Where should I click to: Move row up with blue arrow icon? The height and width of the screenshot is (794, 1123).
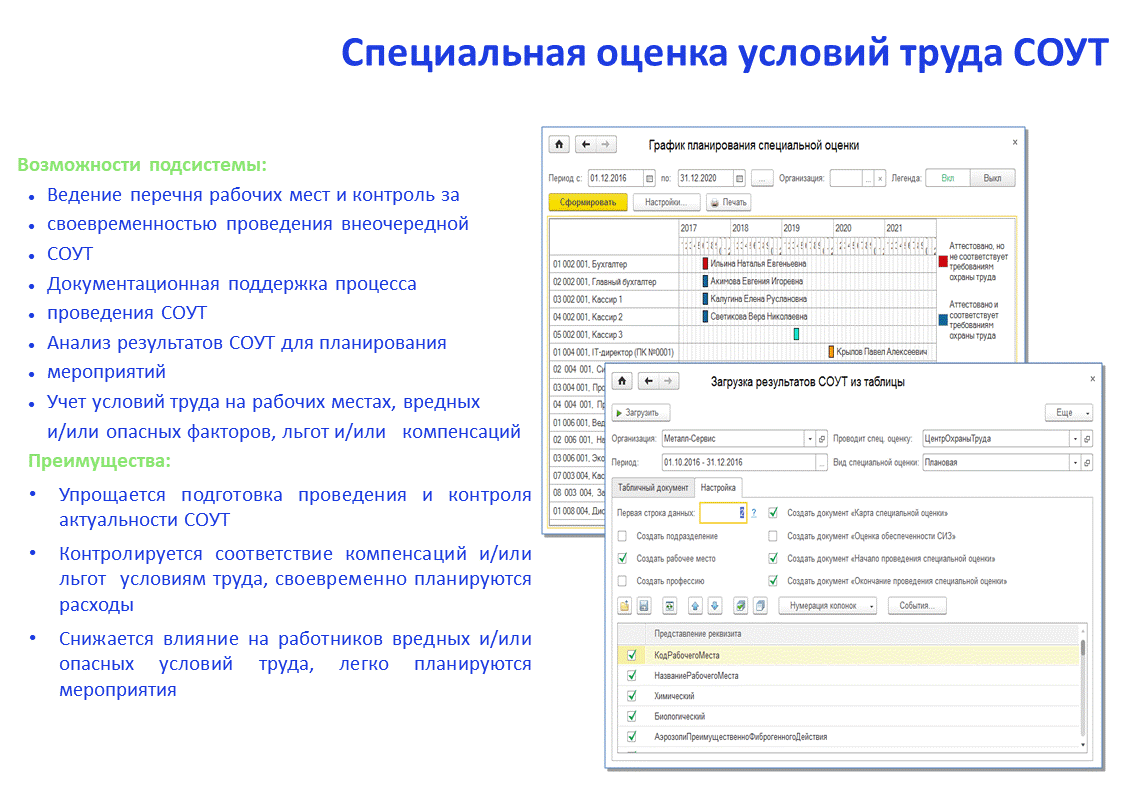click(695, 606)
